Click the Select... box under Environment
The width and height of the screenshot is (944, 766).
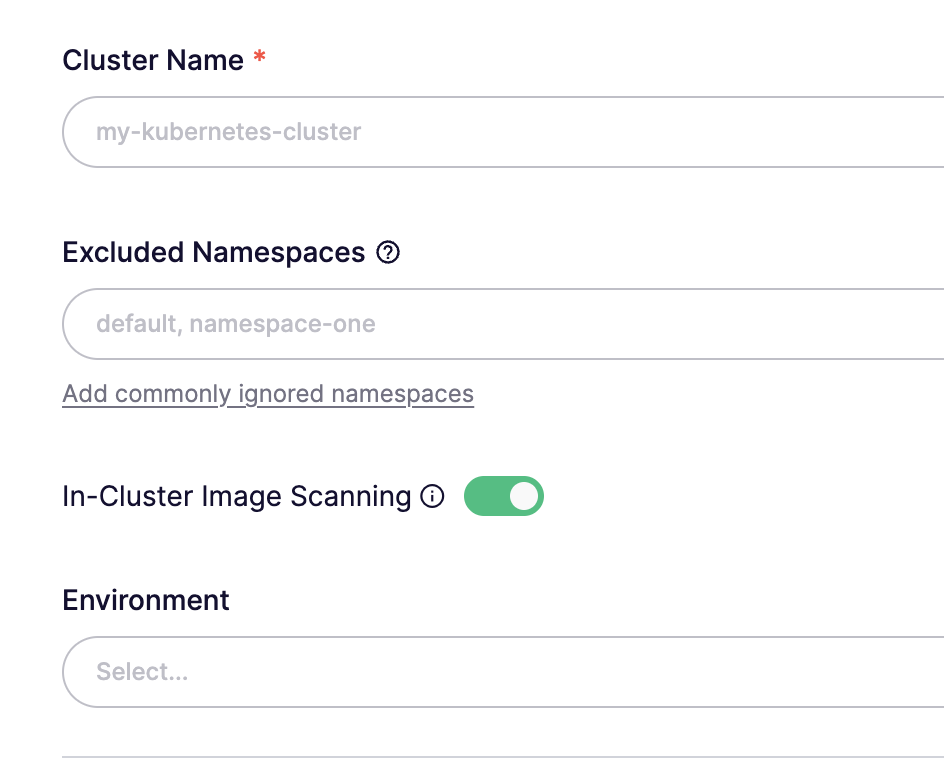click(400, 672)
